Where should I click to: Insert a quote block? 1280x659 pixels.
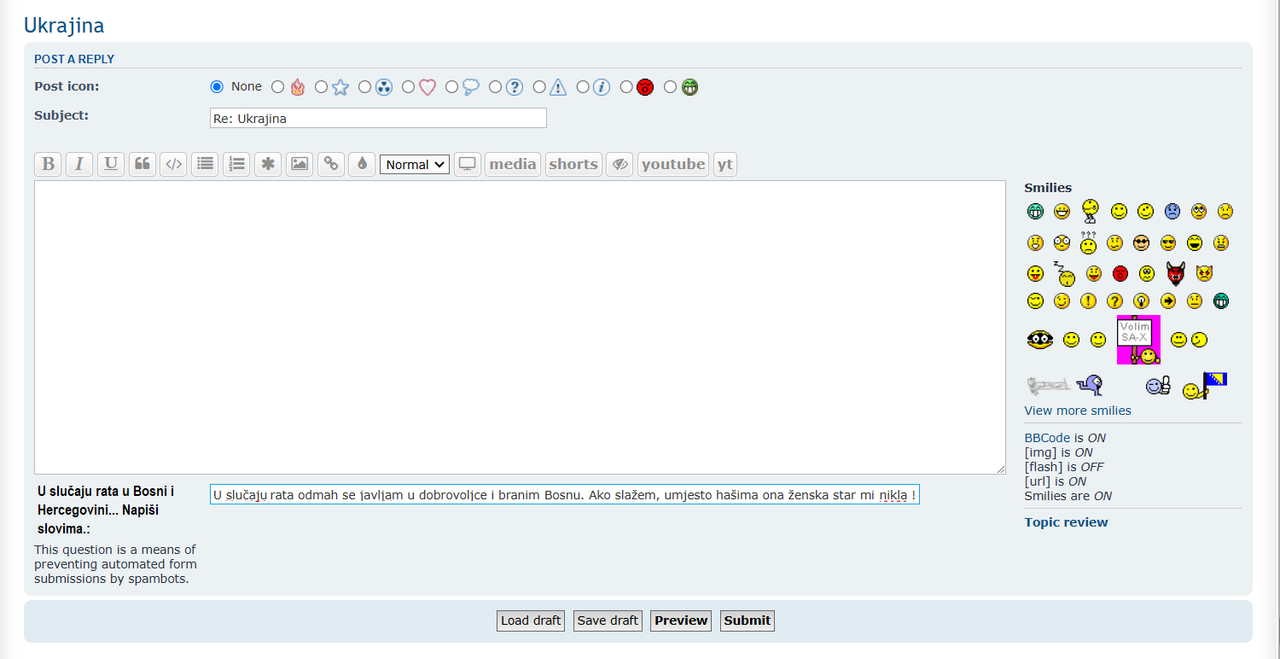coord(143,164)
